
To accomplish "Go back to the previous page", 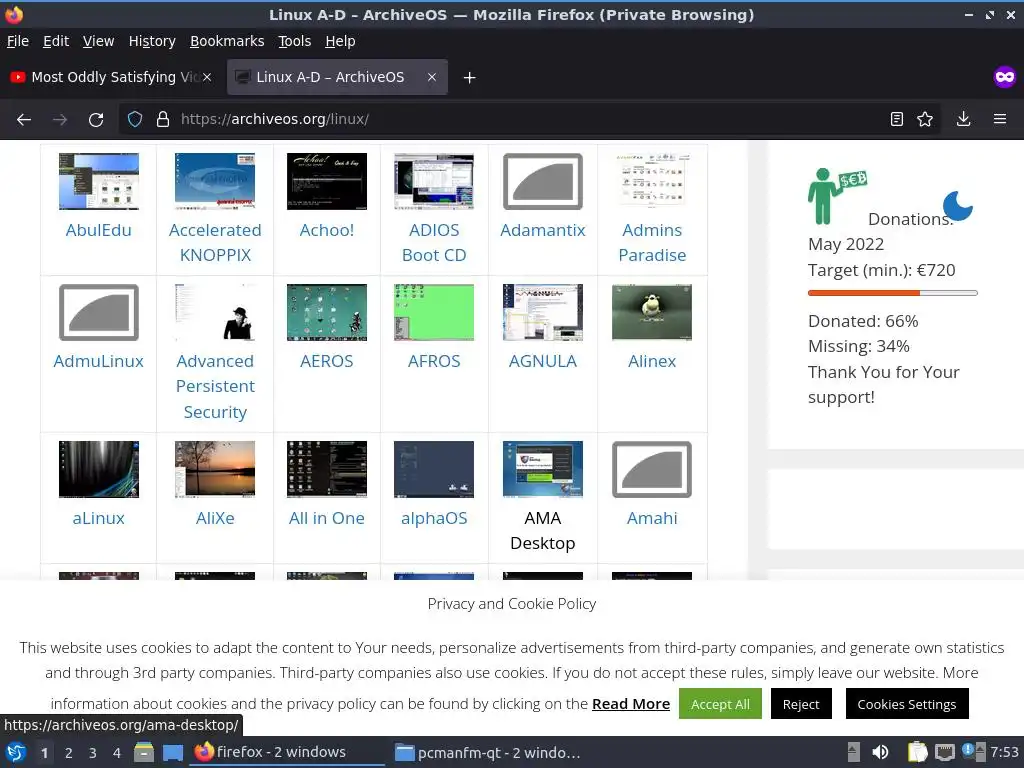I will pos(24,120).
